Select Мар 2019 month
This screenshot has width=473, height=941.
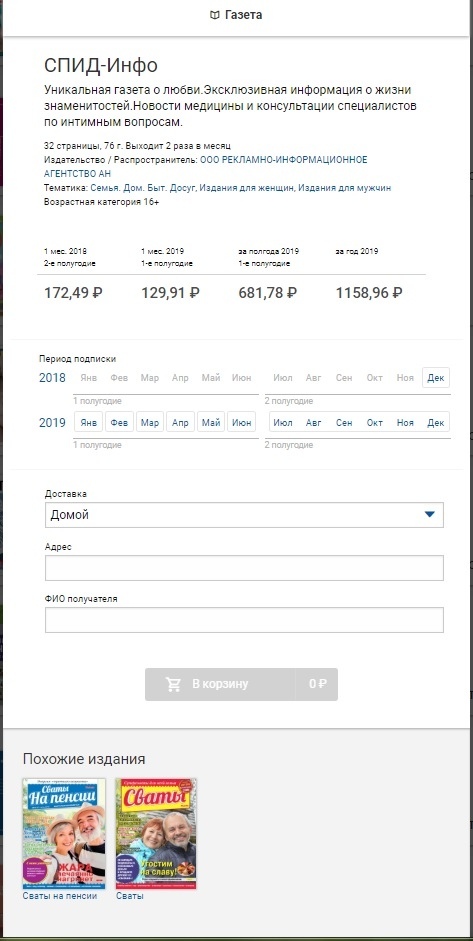click(x=149, y=422)
